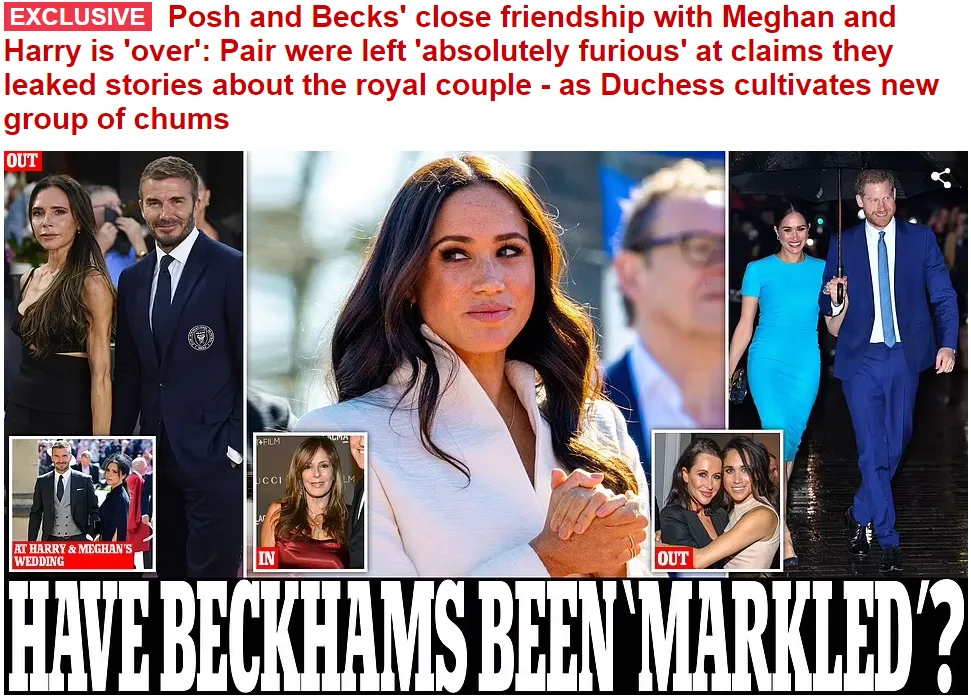Click the share icon on the umbrella photo
The height and width of the screenshot is (696, 971).
941,178
